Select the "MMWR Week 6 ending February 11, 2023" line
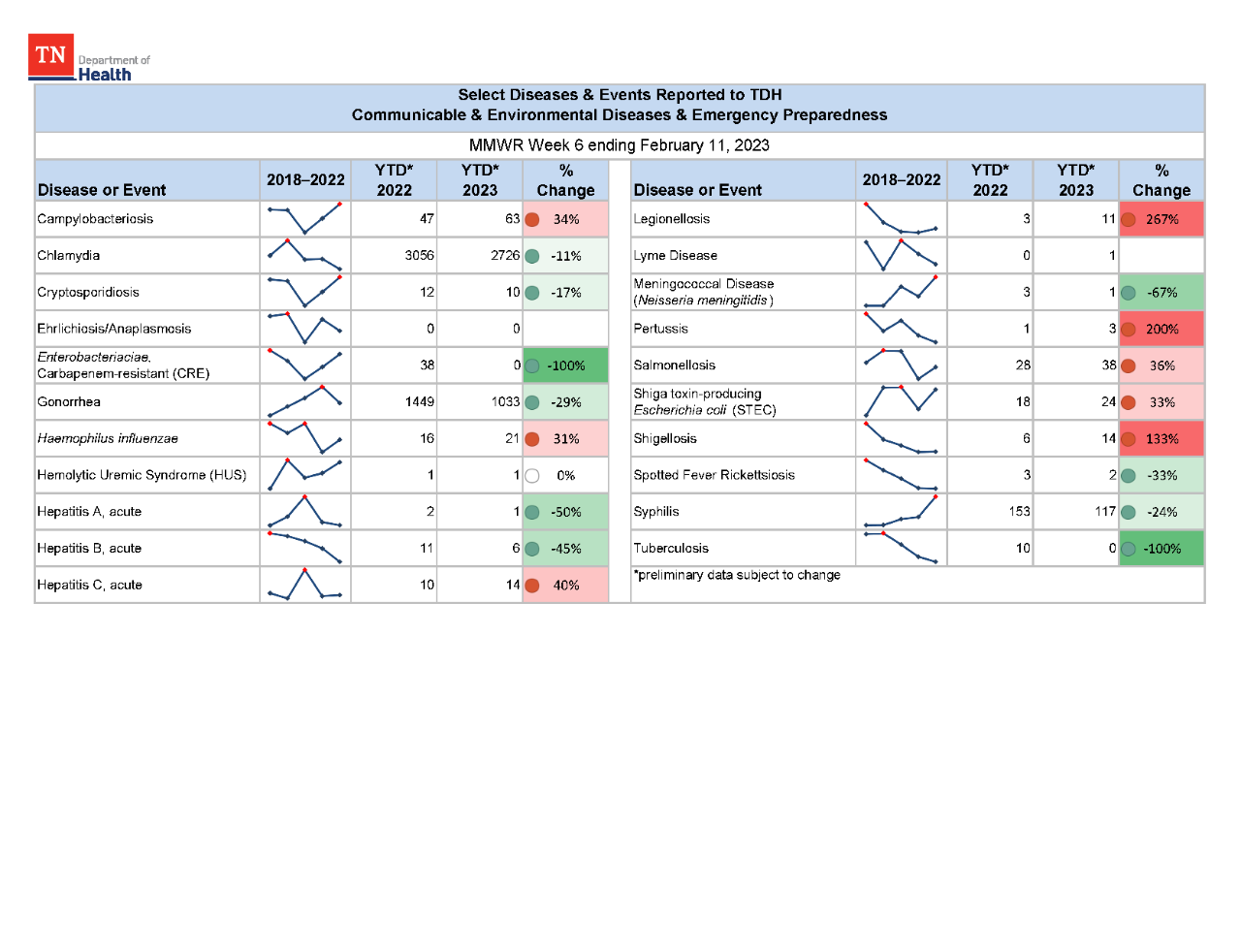1241x952 pixels. (620, 145)
